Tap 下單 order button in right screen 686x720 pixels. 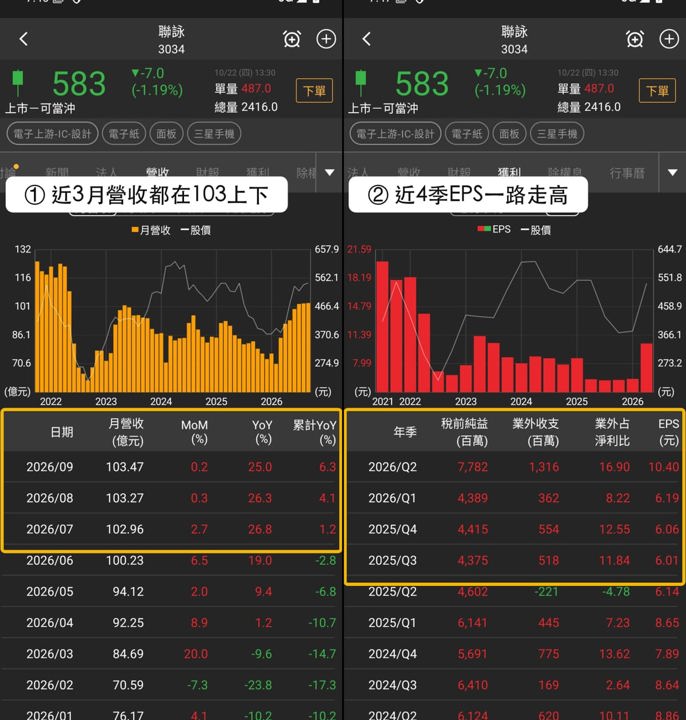657,90
